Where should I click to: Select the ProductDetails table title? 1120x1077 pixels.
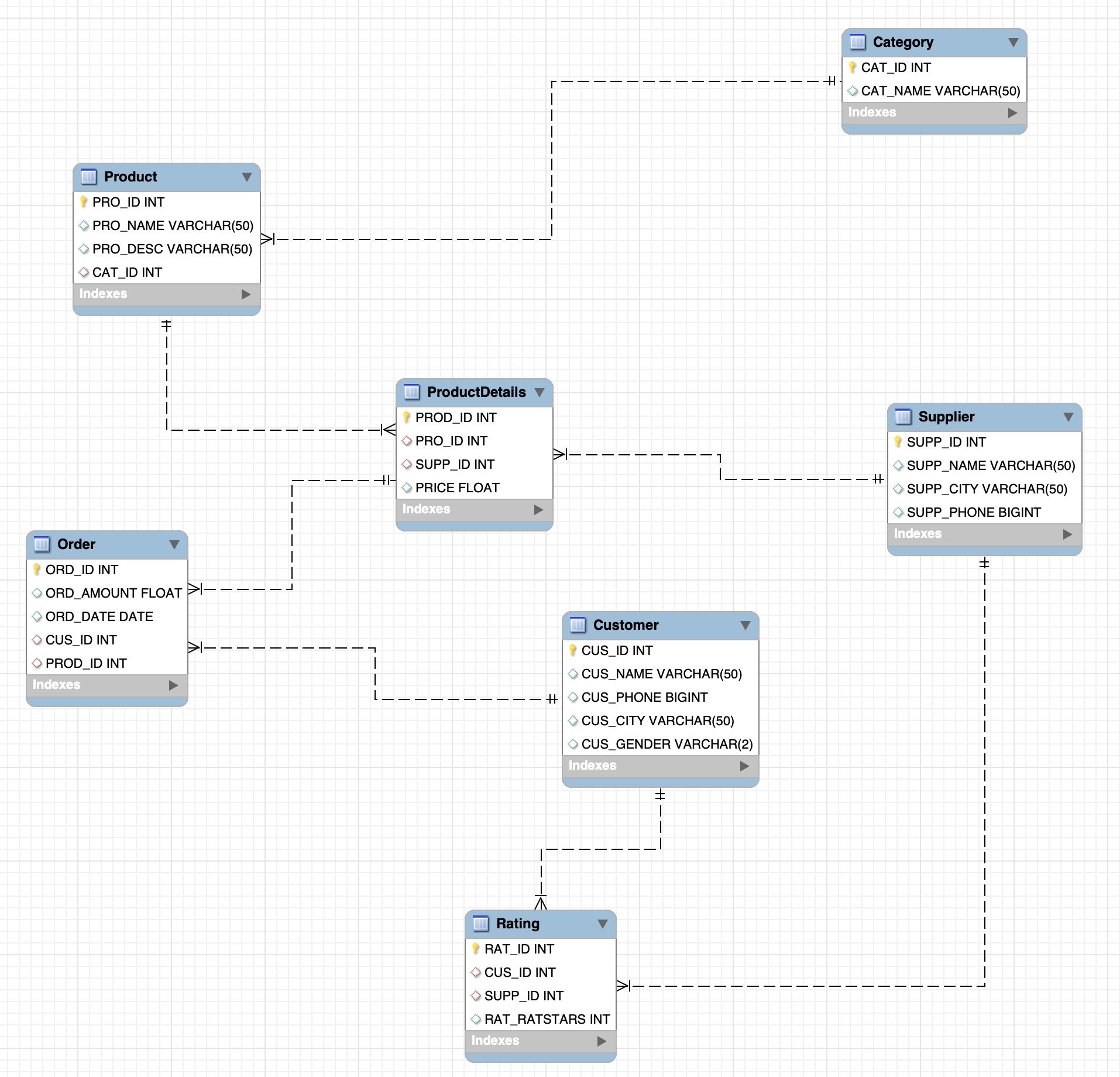click(476, 392)
